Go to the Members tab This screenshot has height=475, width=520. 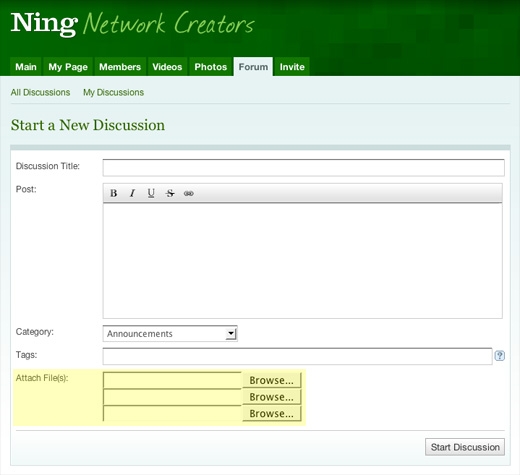click(x=120, y=67)
